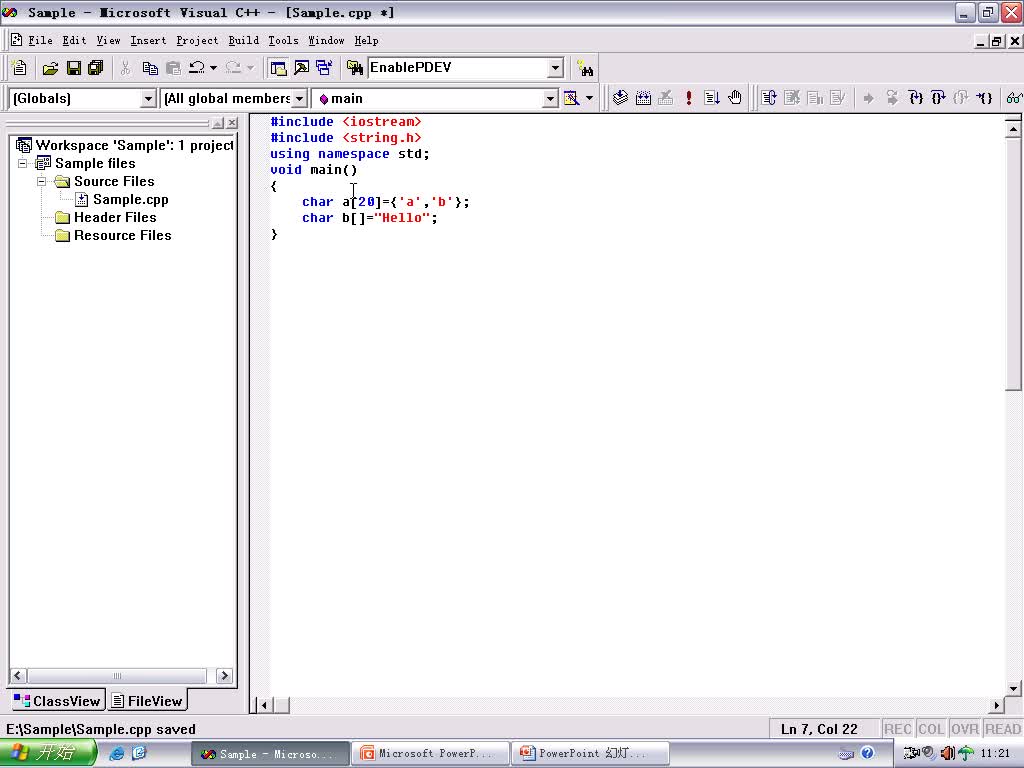Close the workspace panel with X
This screenshot has height=768, width=1024.
pyautogui.click(x=232, y=123)
